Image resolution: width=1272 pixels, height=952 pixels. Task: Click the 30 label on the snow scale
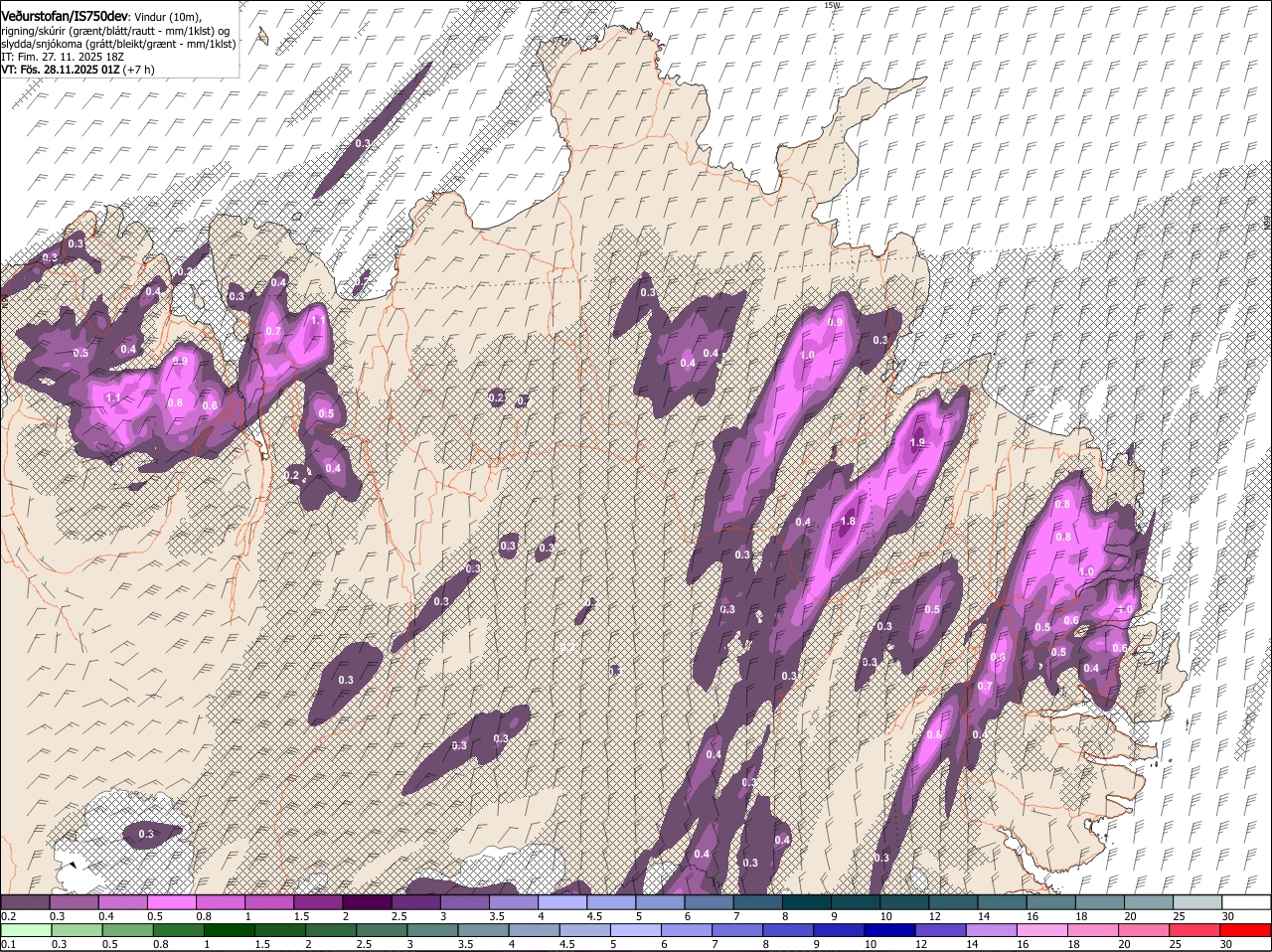1228,916
